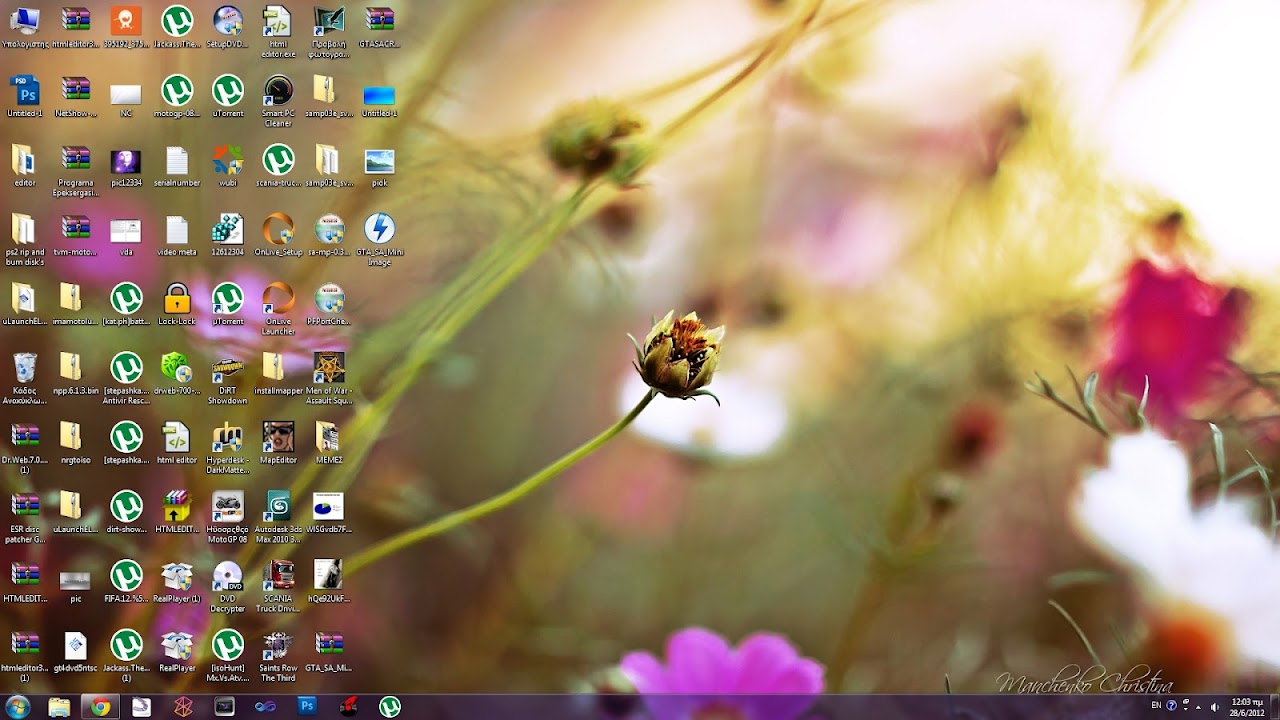This screenshot has height=720, width=1280.
Task: Launch the OnLive Launcher shortcut
Action: tap(278, 309)
